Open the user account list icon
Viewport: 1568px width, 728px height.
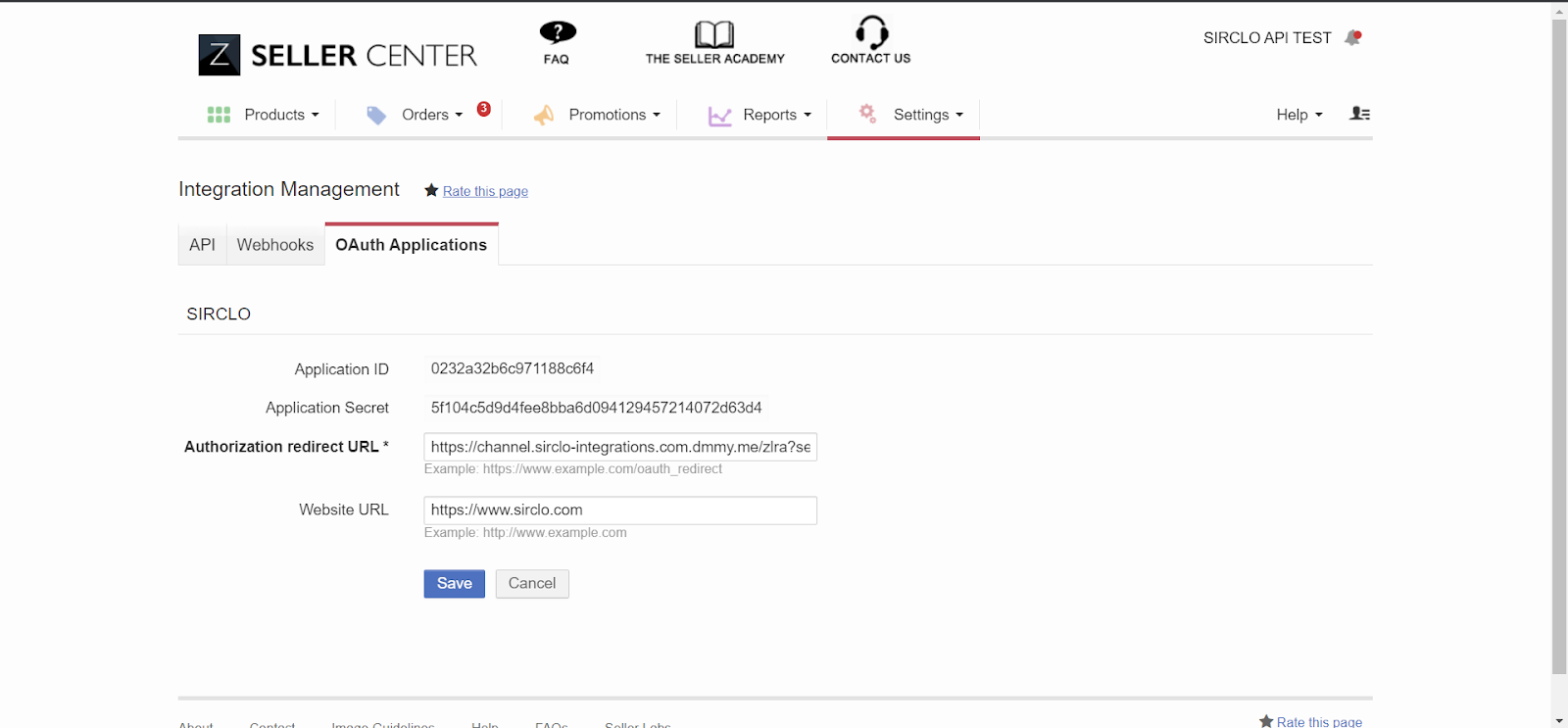coord(1360,114)
